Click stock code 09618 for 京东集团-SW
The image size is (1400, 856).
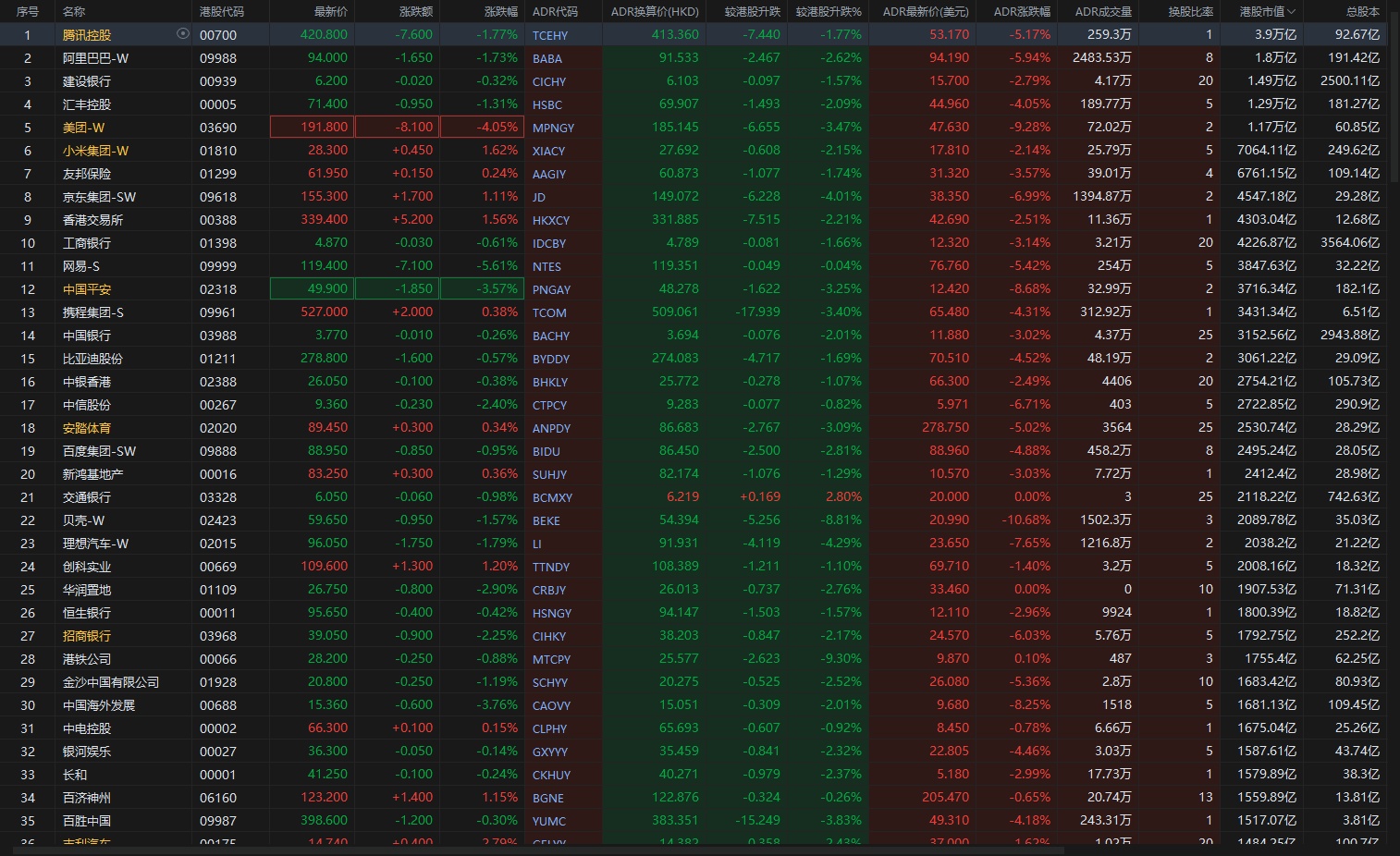pos(218,197)
